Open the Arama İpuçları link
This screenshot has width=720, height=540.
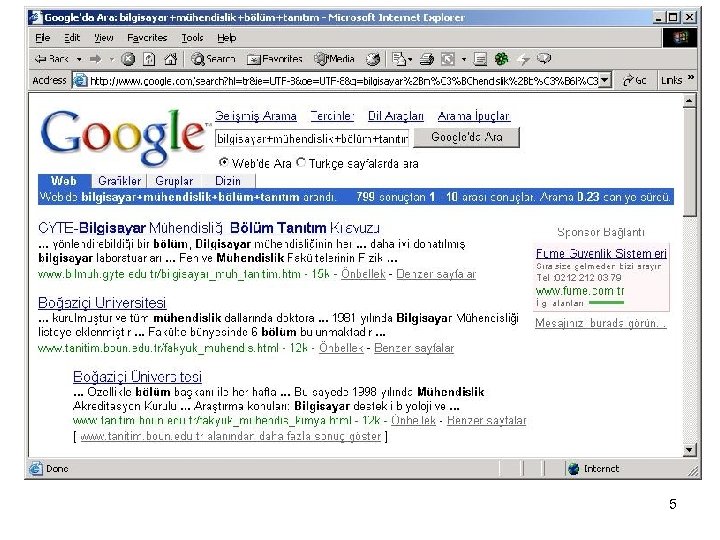474,116
